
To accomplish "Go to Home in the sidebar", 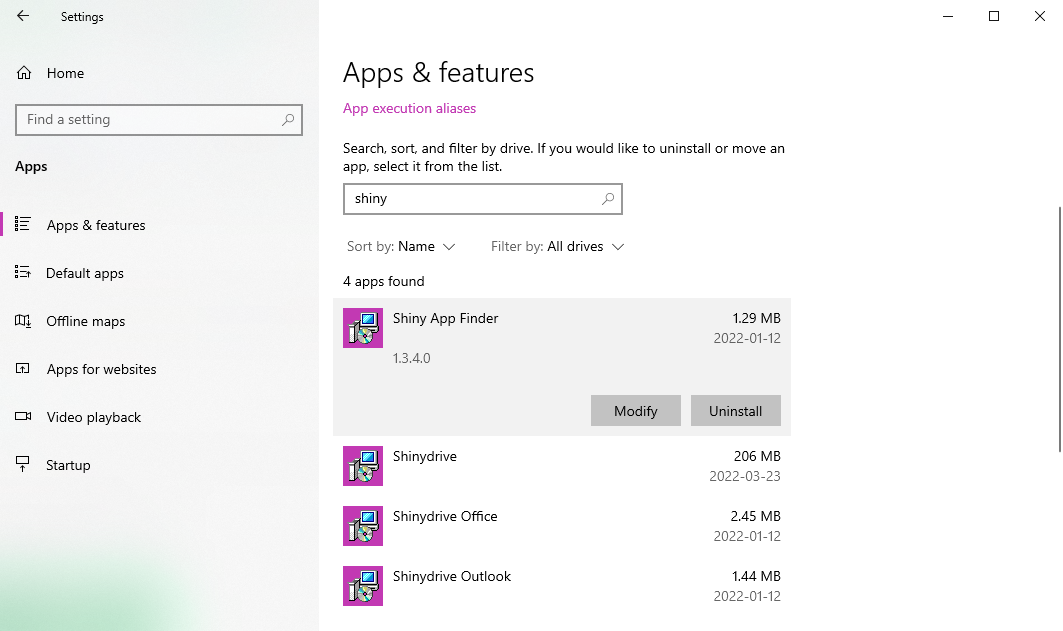I will (x=65, y=73).
